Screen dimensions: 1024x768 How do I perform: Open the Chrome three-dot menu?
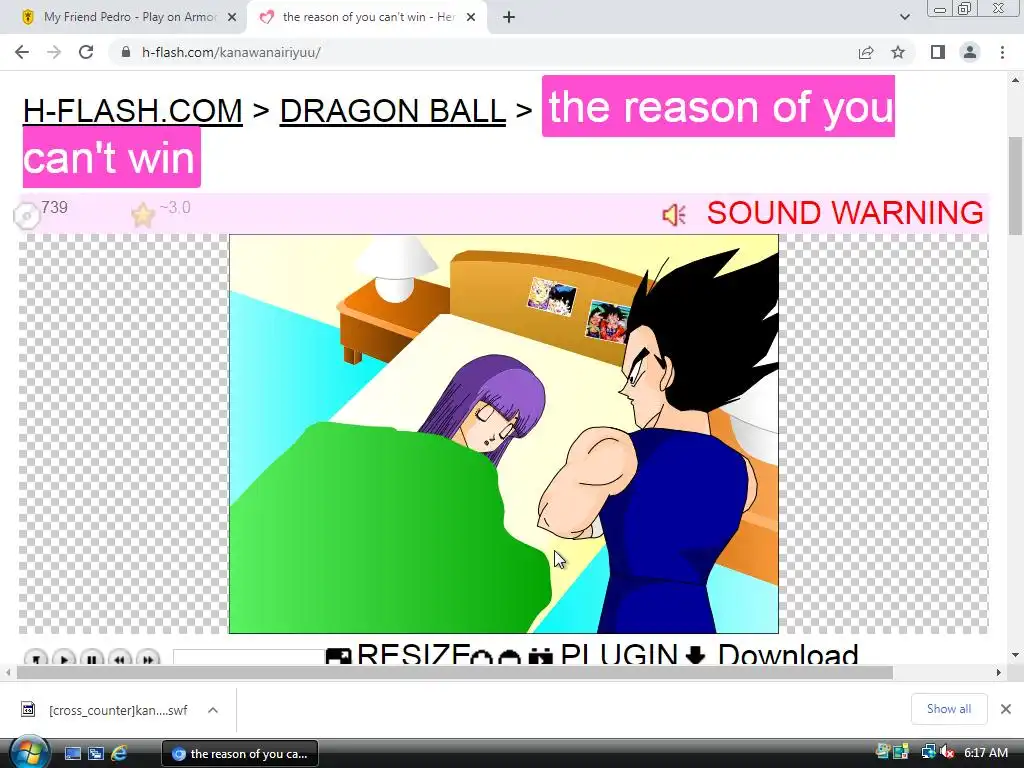(x=1002, y=52)
